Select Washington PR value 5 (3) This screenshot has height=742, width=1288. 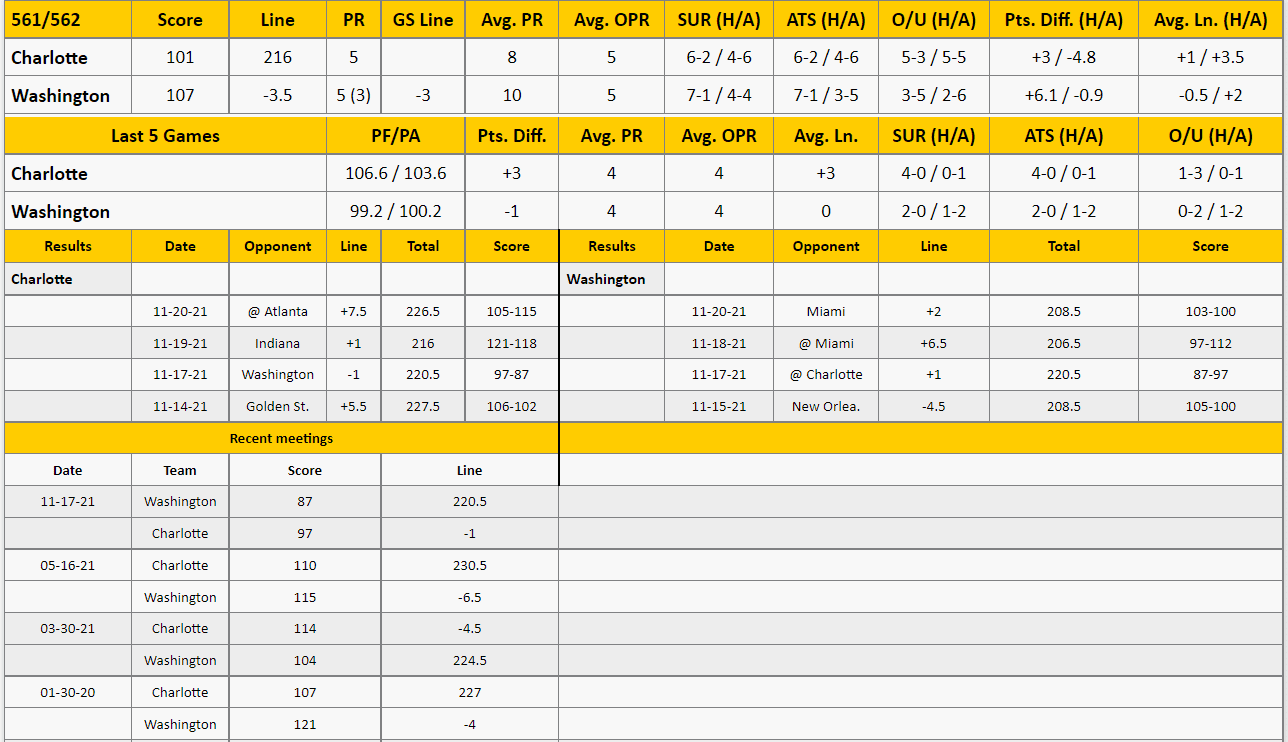click(354, 95)
